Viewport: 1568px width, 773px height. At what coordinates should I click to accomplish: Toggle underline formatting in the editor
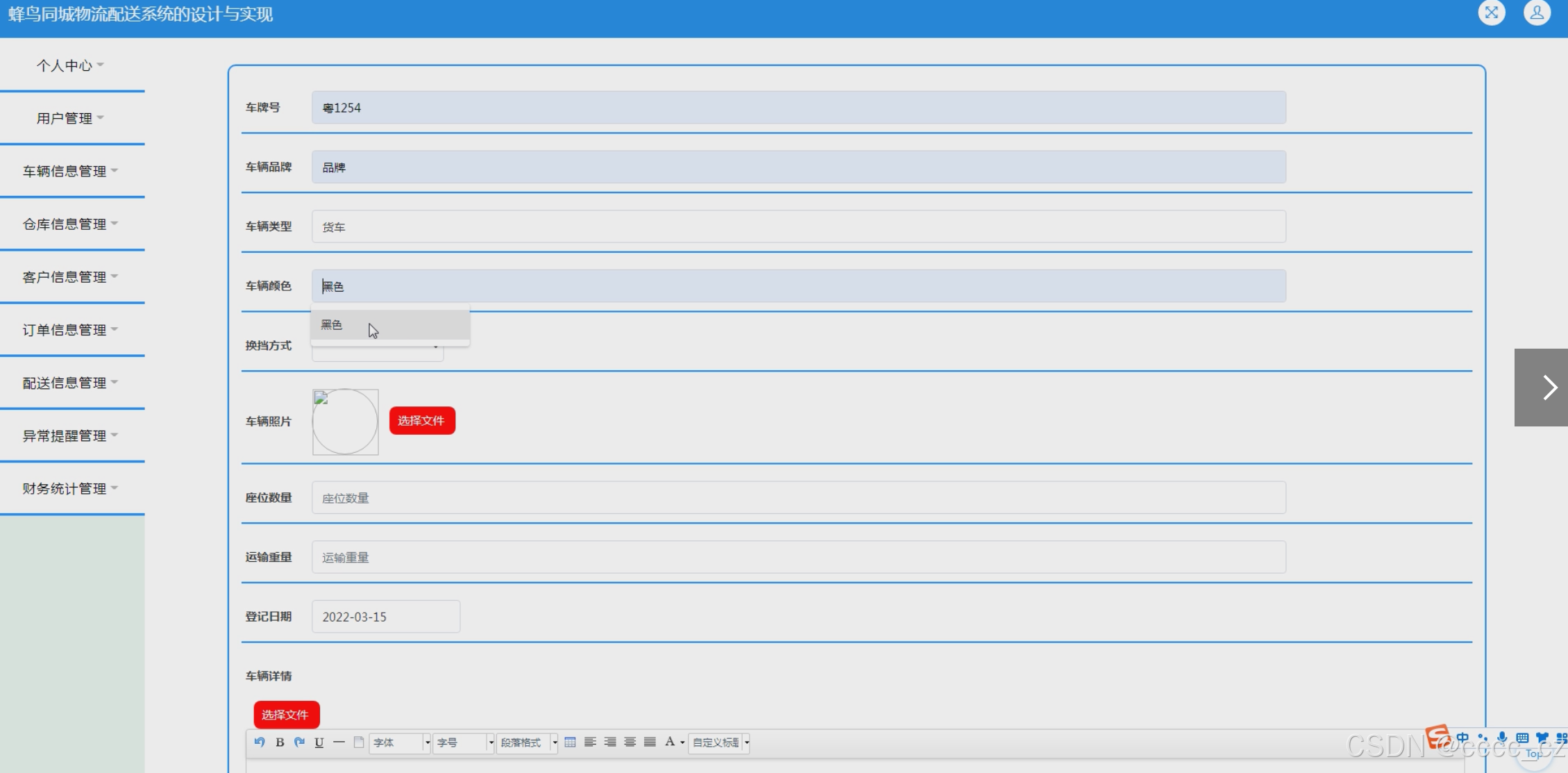pyautogui.click(x=319, y=742)
